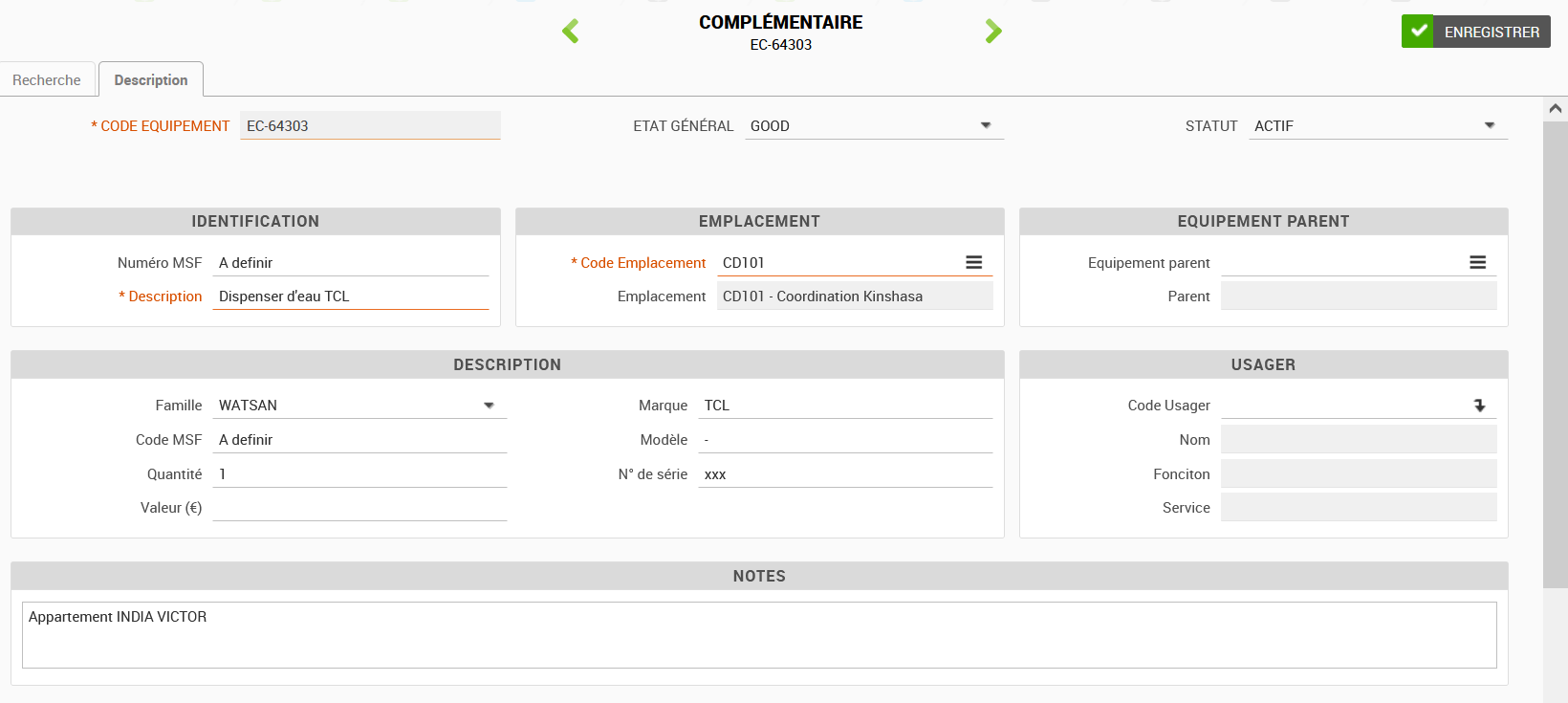Click the Code Usager down-arrow icon

click(1479, 406)
